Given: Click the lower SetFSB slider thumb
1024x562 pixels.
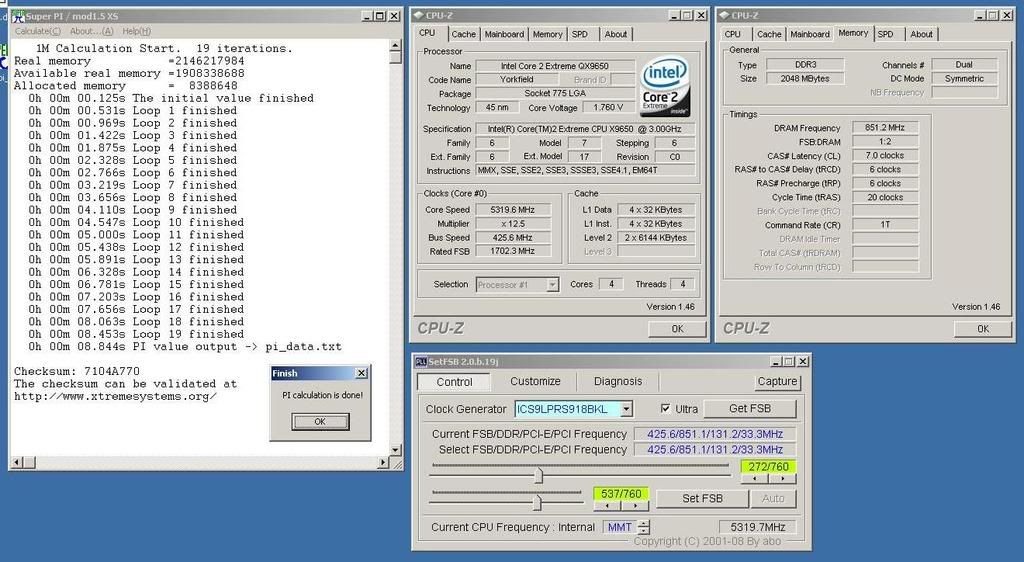Looking at the screenshot, I should 537,502.
